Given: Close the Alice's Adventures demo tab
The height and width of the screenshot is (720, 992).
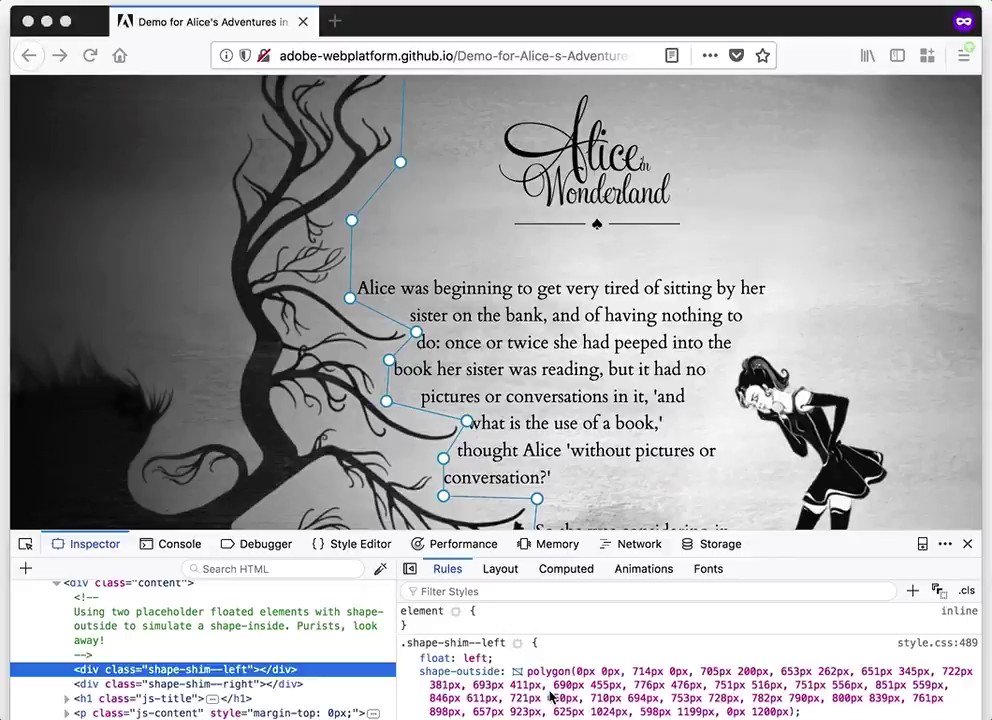Looking at the screenshot, I should [x=303, y=22].
